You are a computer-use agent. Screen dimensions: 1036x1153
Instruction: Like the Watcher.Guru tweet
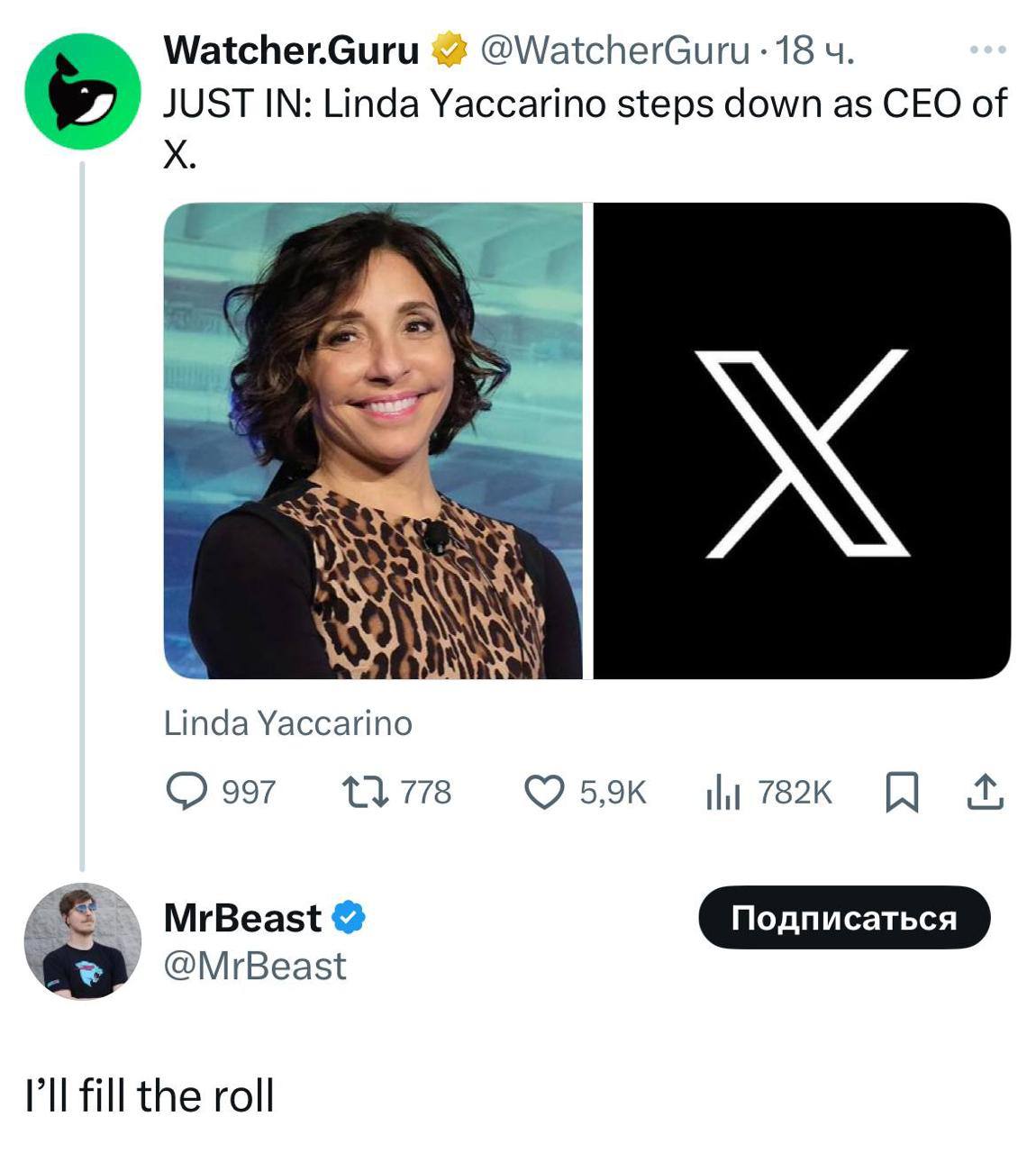pyautogui.click(x=548, y=793)
